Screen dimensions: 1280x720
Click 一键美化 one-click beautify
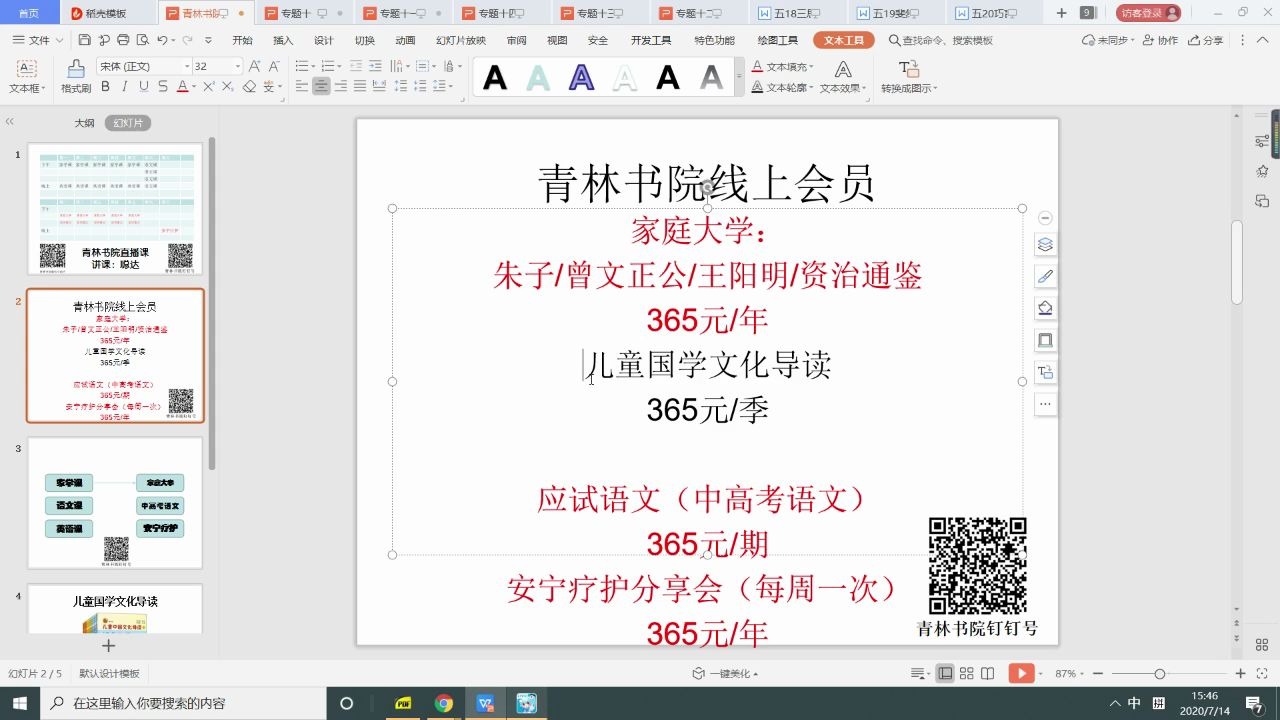[725, 674]
